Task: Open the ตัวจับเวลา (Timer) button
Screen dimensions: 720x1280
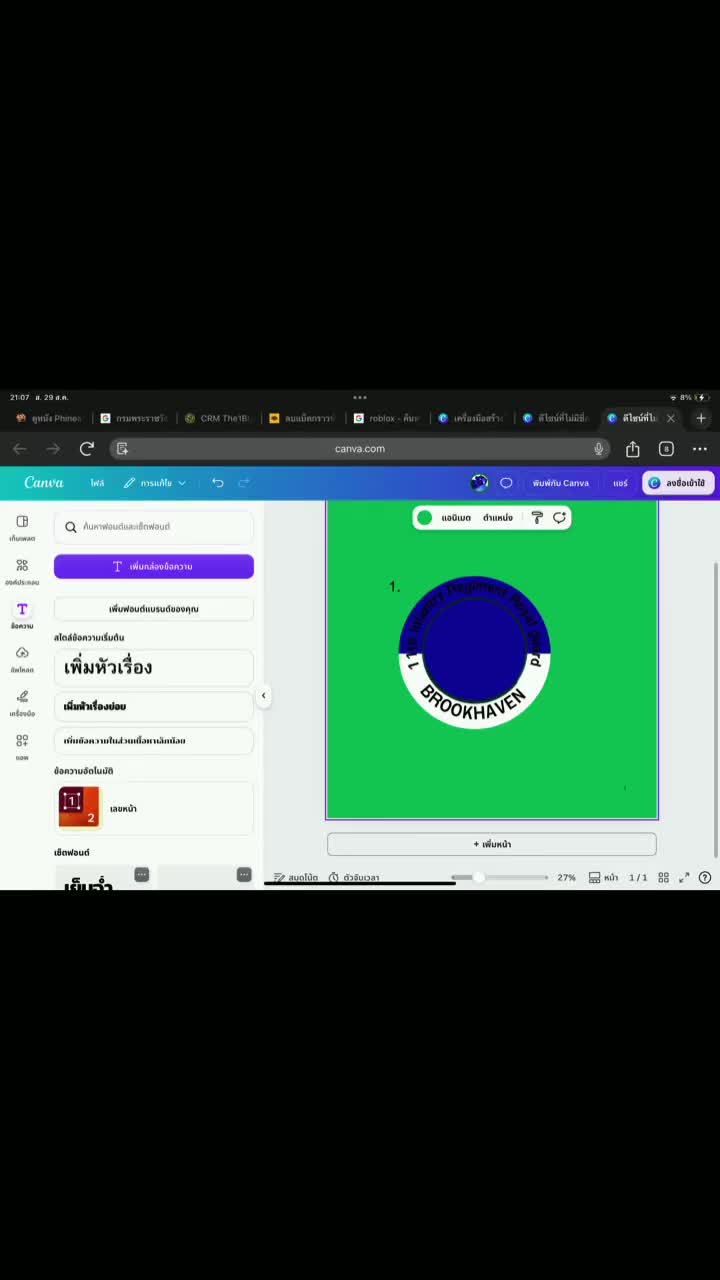Action: 354,877
